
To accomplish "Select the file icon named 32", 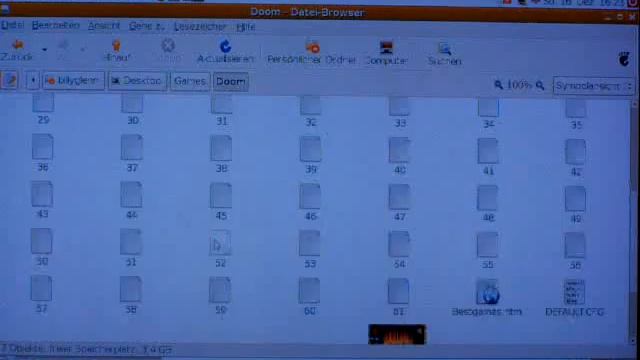I will point(310,105).
